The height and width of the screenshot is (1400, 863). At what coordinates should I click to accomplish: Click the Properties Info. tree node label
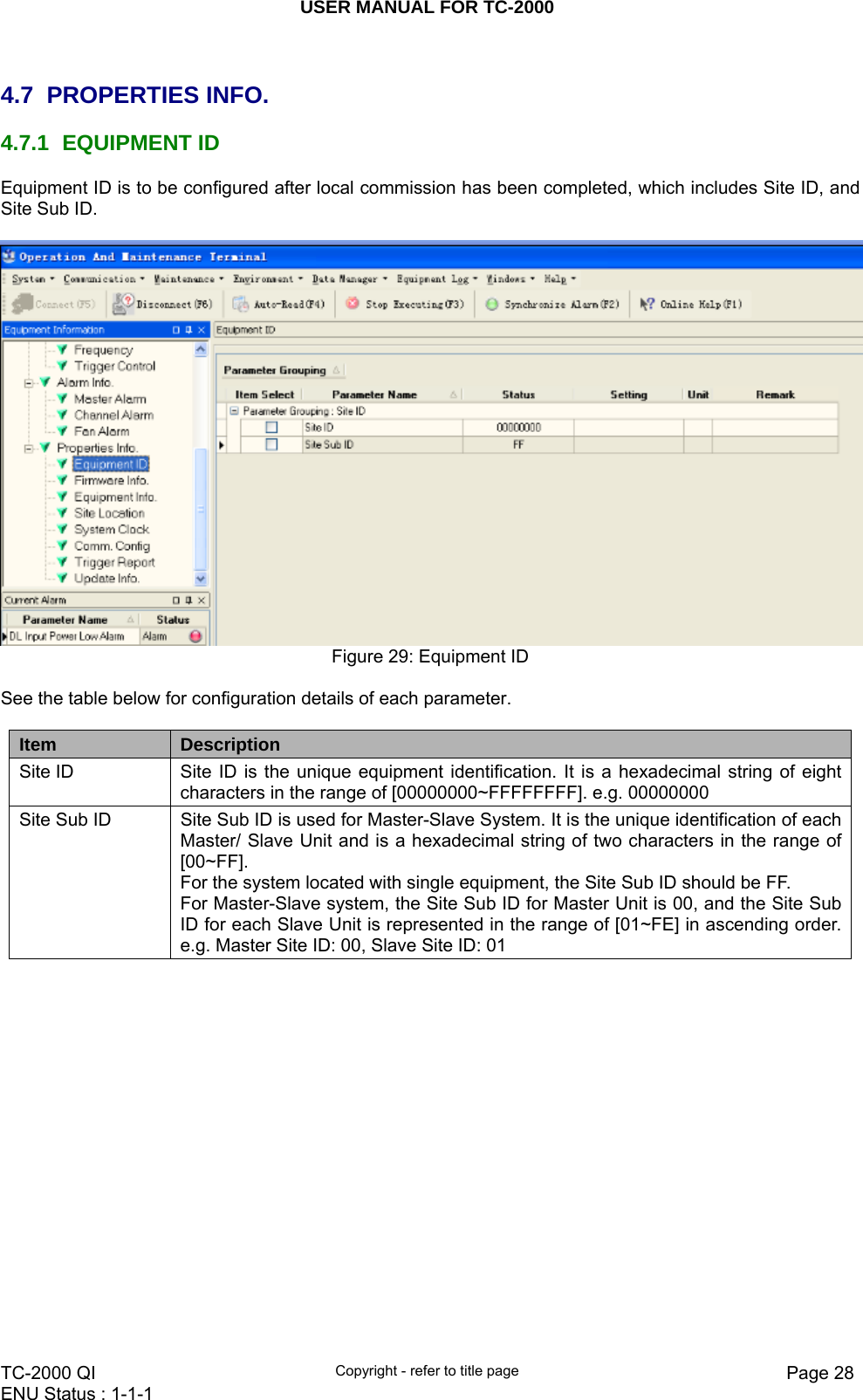(97, 448)
